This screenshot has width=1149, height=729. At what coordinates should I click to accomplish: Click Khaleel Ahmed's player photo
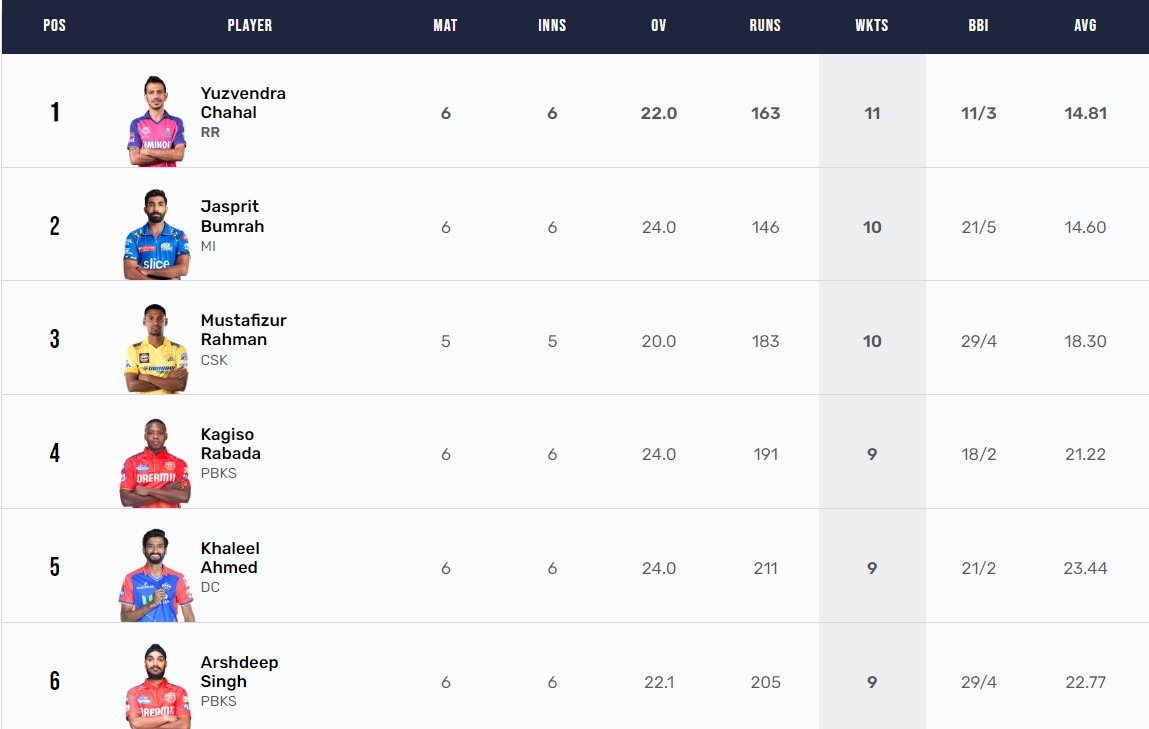tap(156, 576)
